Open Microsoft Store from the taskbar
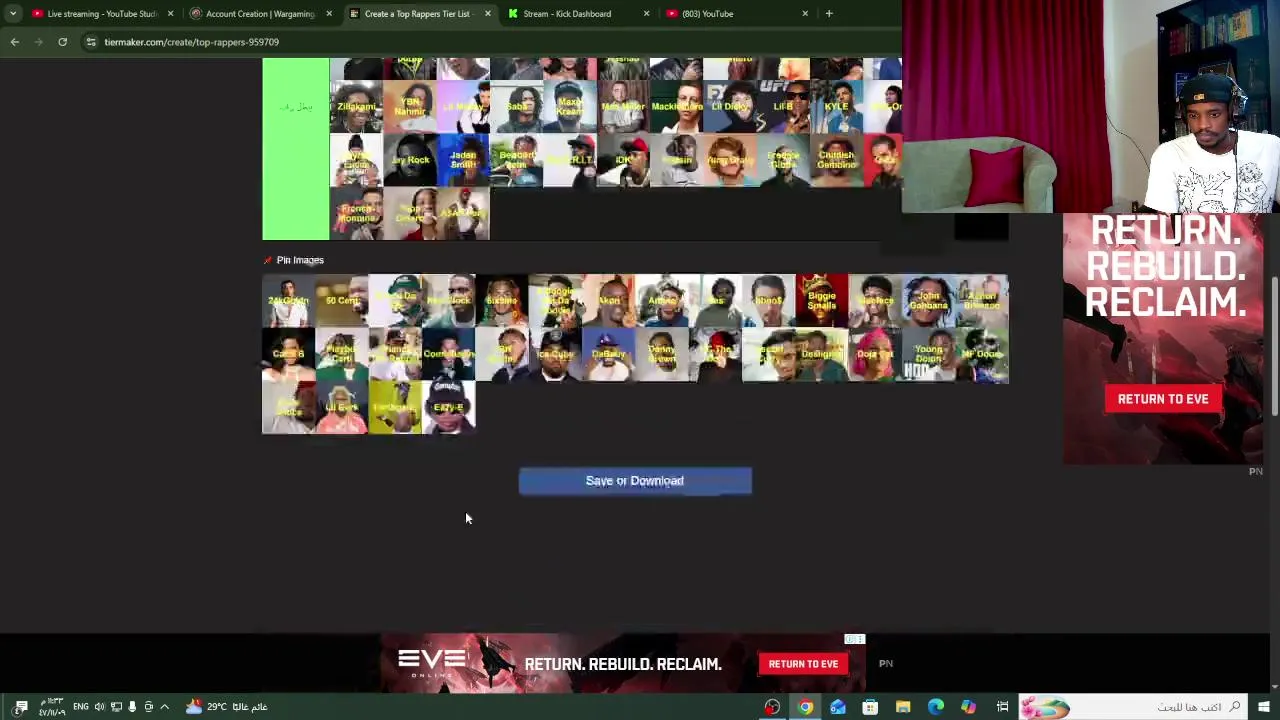Viewport: 1280px width, 720px height. coord(870,707)
